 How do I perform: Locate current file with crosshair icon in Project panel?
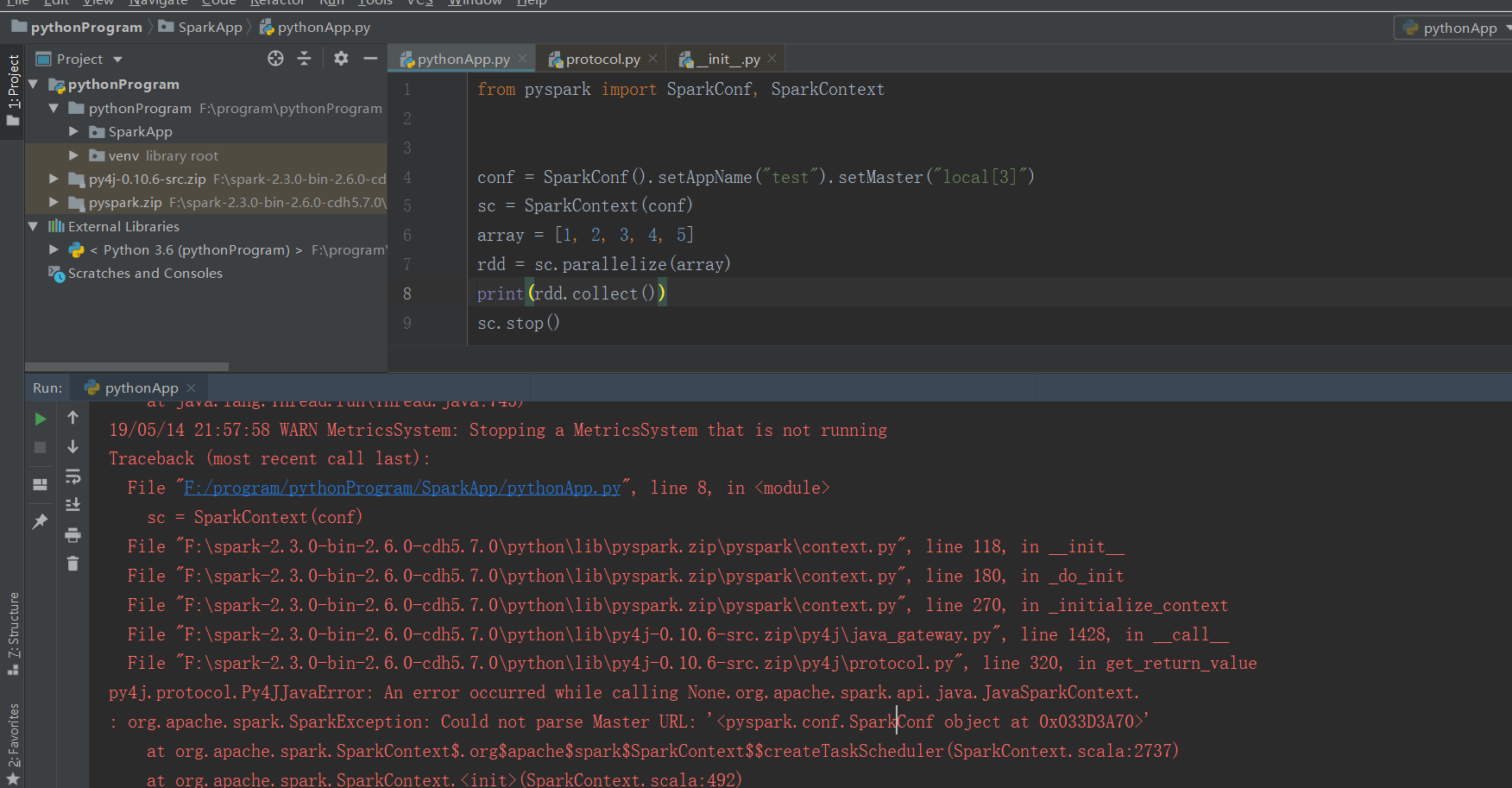(x=275, y=59)
